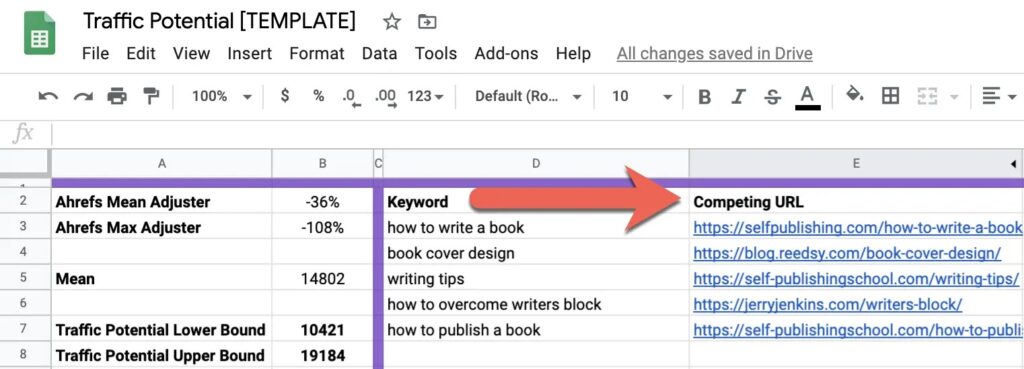1024x369 pixels.
Task: Print the spreadsheet
Action: (x=117, y=97)
